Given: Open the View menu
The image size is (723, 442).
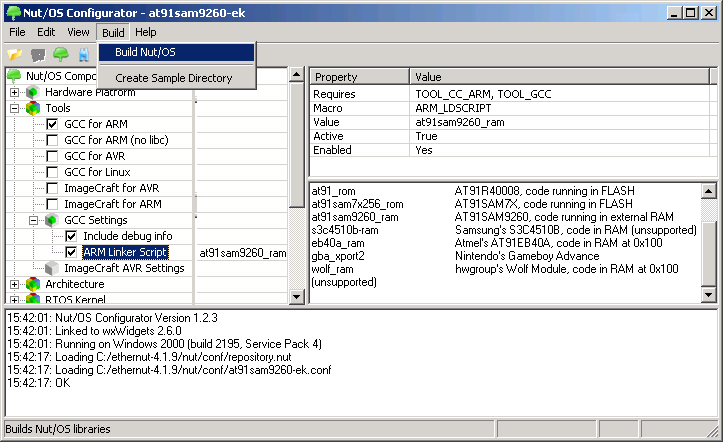Looking at the screenshot, I should pos(78,32).
